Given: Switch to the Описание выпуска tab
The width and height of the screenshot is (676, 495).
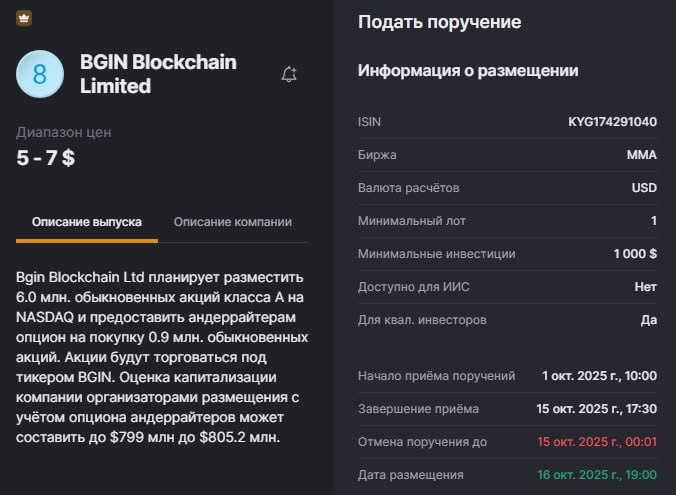Looking at the screenshot, I should tap(86, 221).
